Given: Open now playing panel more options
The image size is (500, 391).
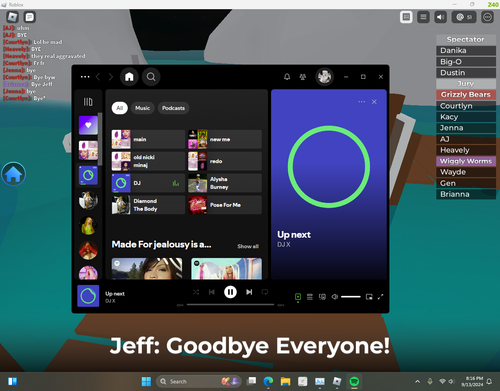Looking at the screenshot, I should coord(362,102).
